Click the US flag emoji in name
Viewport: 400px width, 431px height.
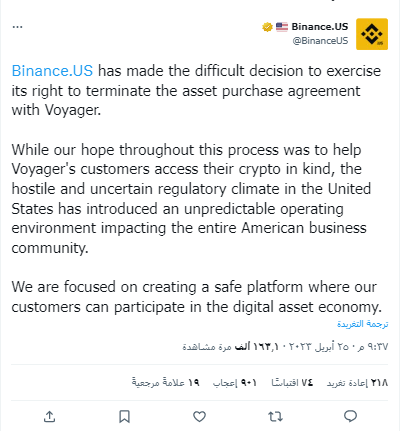(282, 27)
